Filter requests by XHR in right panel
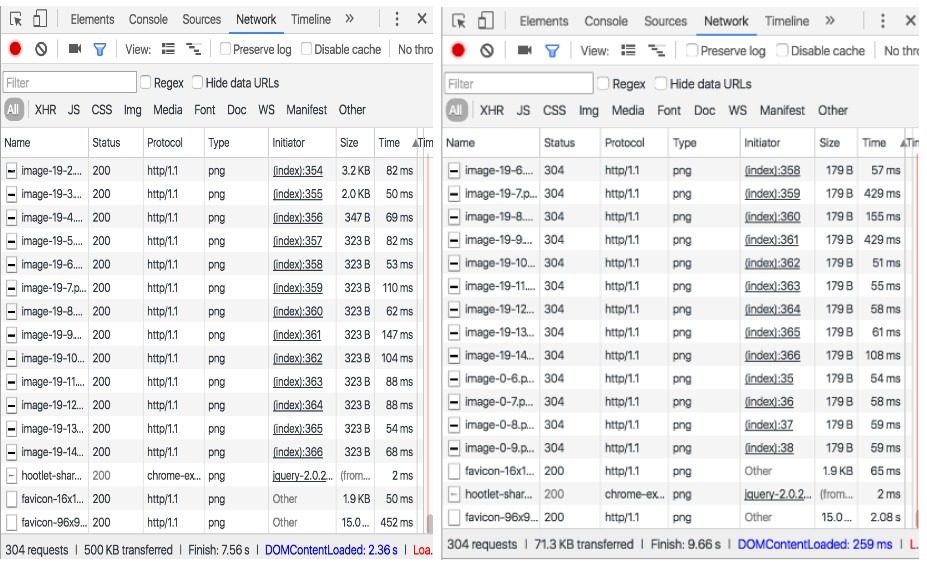927x566 pixels. [x=491, y=110]
